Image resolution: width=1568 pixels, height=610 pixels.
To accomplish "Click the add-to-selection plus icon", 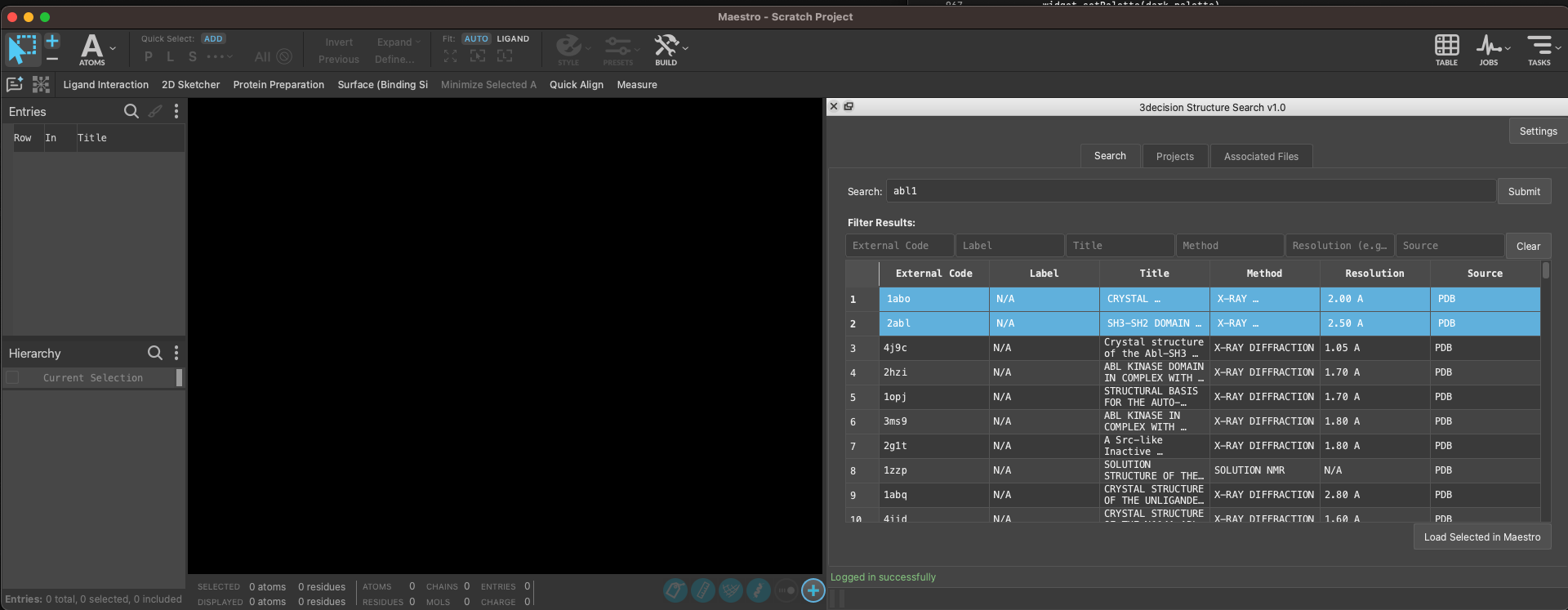I will click(x=52, y=41).
